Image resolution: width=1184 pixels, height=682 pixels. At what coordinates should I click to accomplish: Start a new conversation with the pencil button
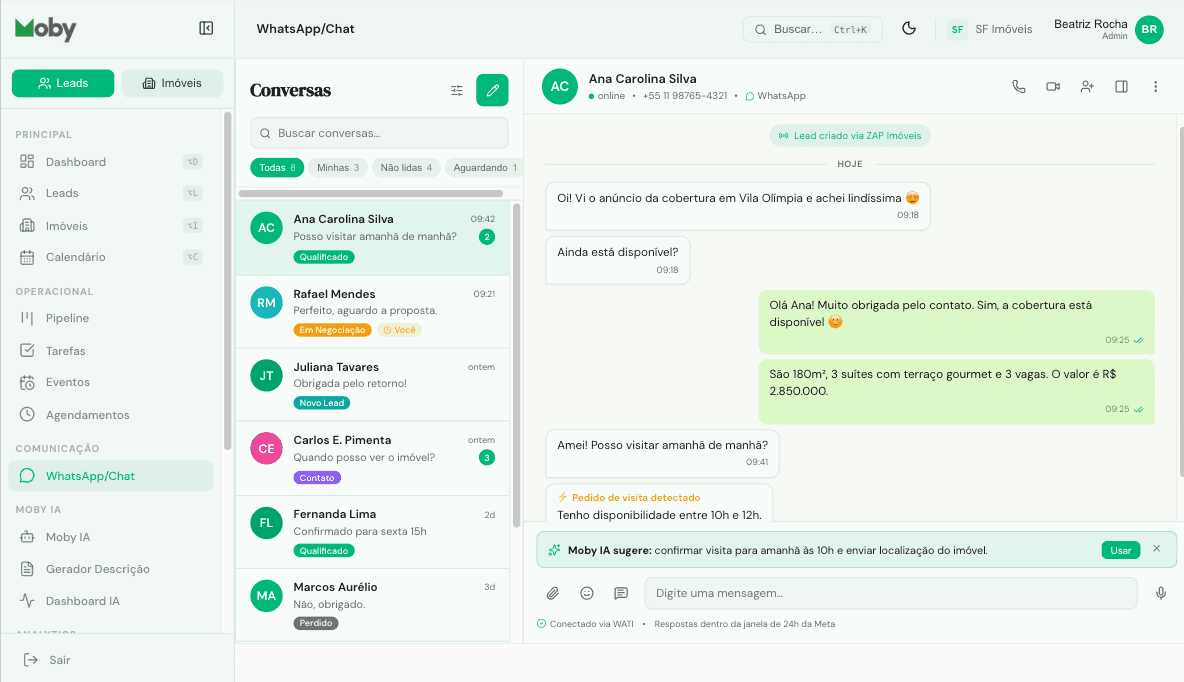[492, 89]
